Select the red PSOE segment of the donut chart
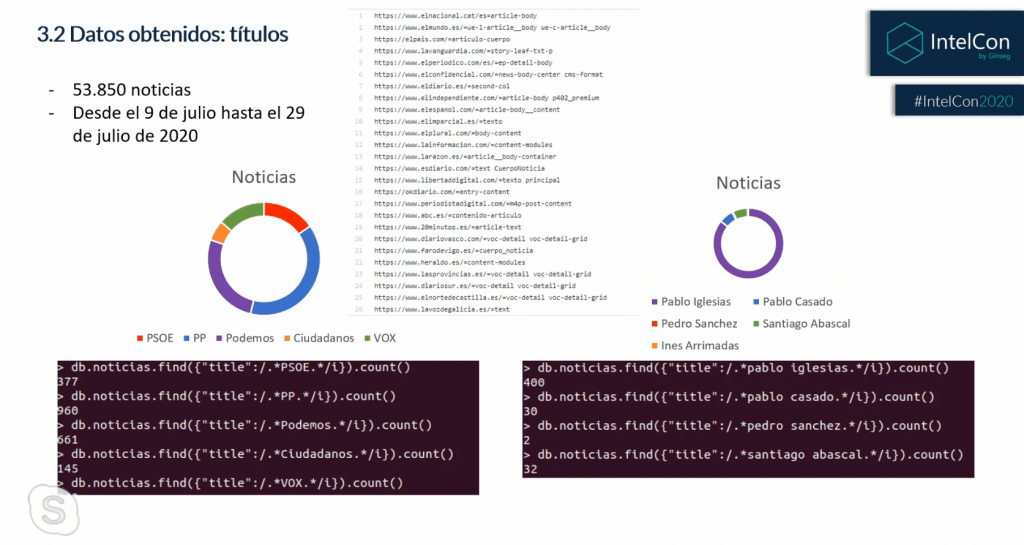Screen dimensions: 1024x545 tap(287, 215)
